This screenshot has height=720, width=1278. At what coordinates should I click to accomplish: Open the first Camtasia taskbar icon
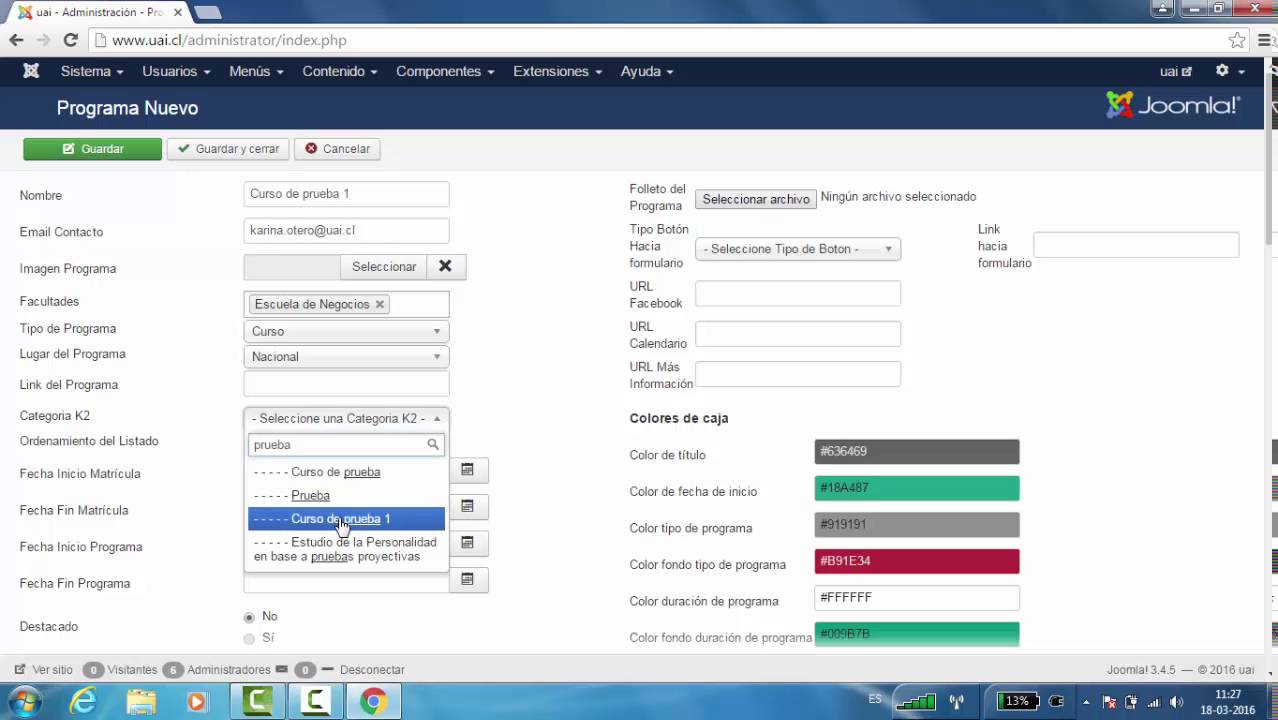tap(258, 701)
